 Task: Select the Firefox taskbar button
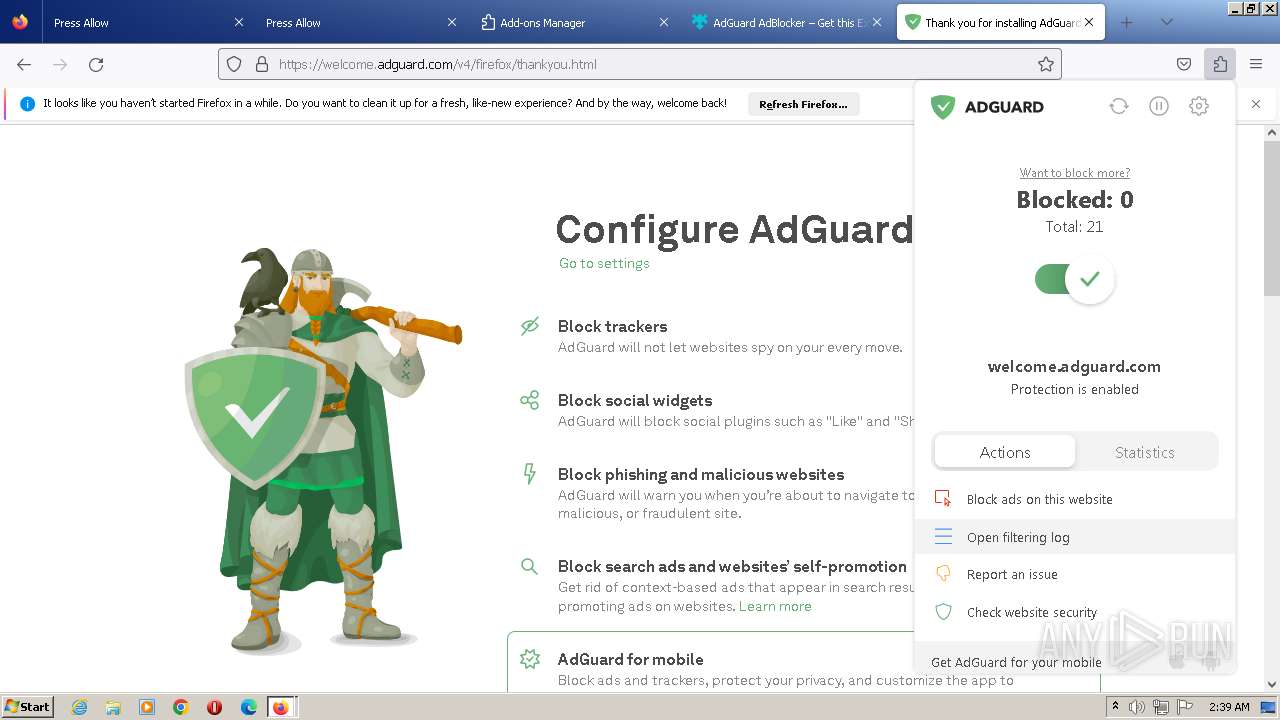tap(281, 707)
